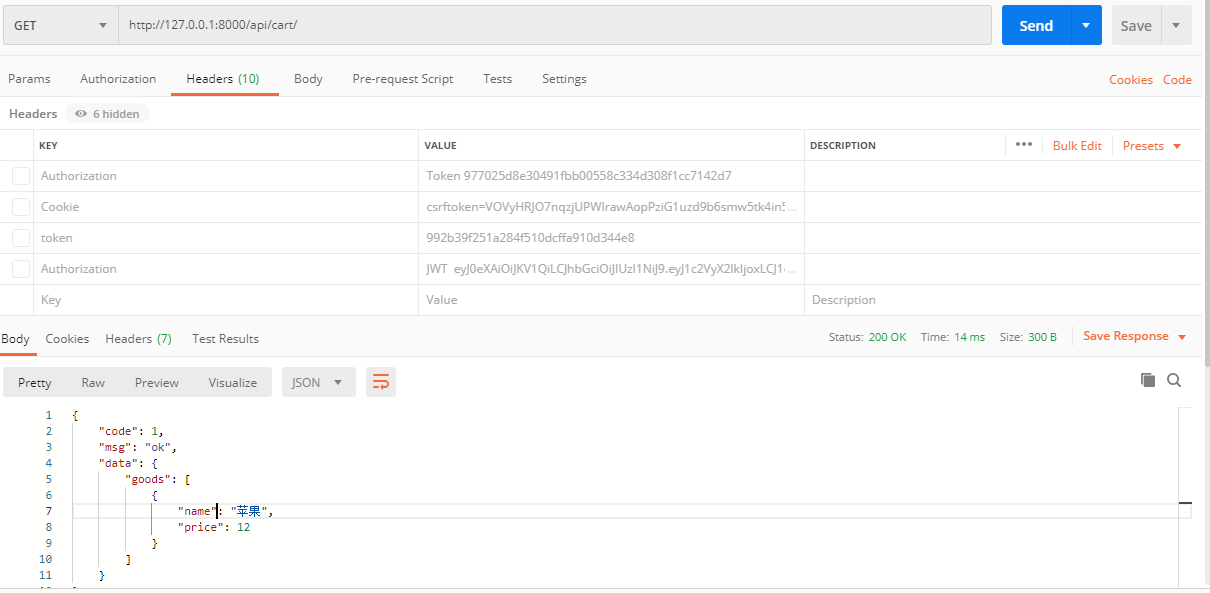Select the request Headers (10) tab

223,79
